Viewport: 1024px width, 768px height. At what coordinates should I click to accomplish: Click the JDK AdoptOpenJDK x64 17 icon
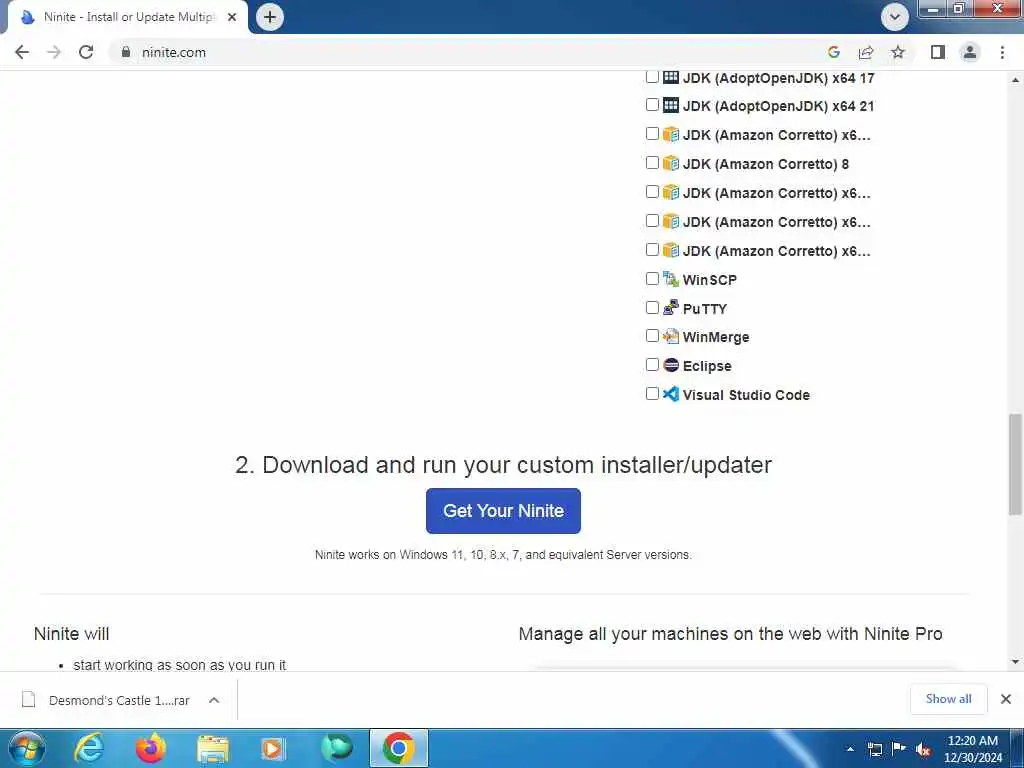click(671, 77)
